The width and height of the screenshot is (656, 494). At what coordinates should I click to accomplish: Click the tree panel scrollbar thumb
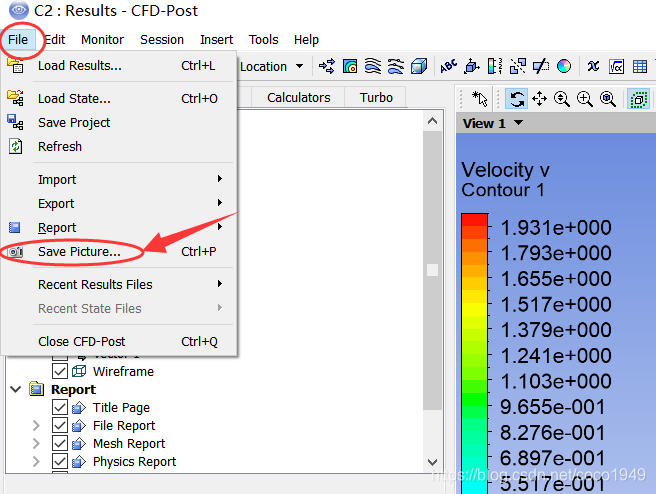(432, 270)
